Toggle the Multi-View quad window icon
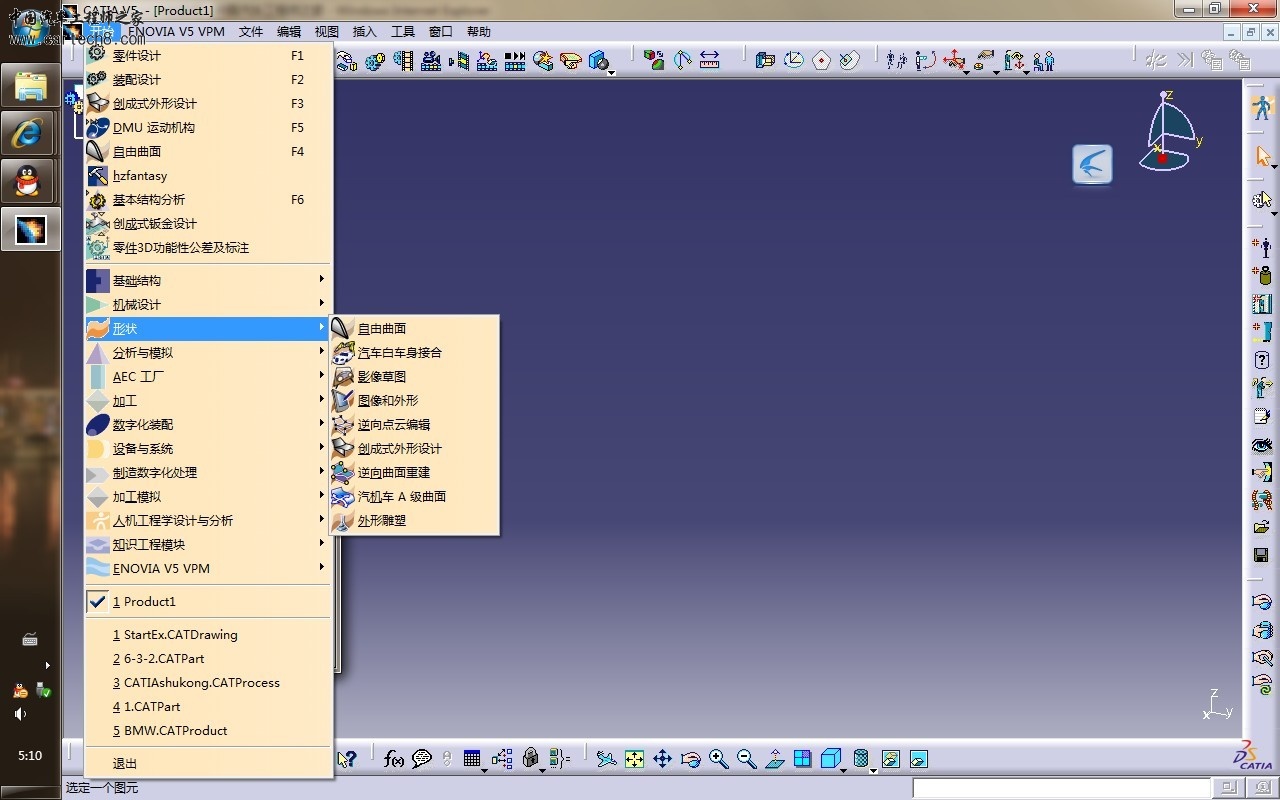This screenshot has width=1280, height=800. tap(802, 759)
